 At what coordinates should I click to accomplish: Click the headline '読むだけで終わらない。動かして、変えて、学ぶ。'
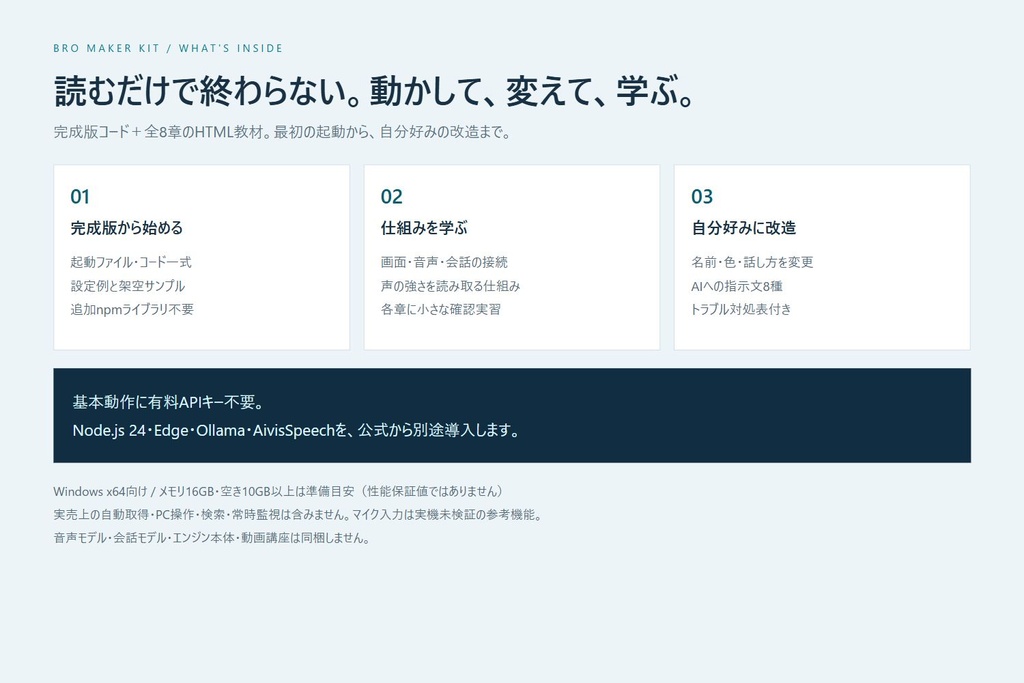click(374, 91)
